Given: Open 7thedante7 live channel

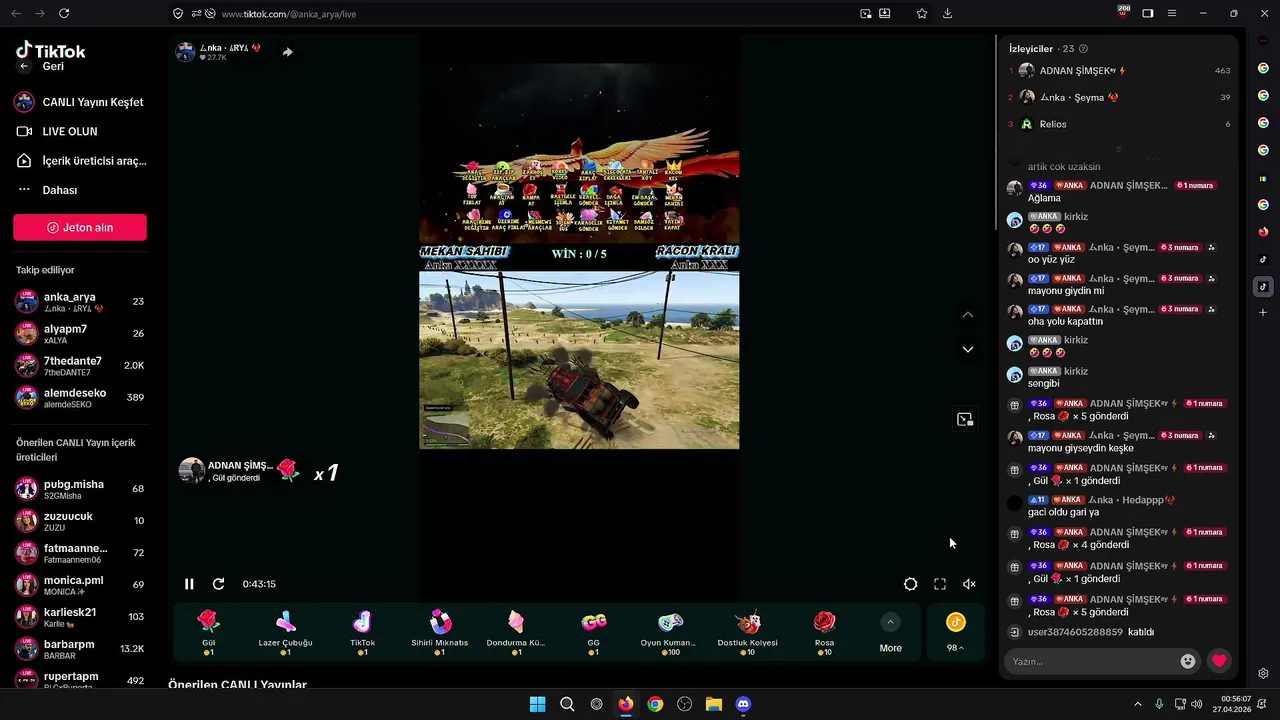Looking at the screenshot, I should 80,366.
